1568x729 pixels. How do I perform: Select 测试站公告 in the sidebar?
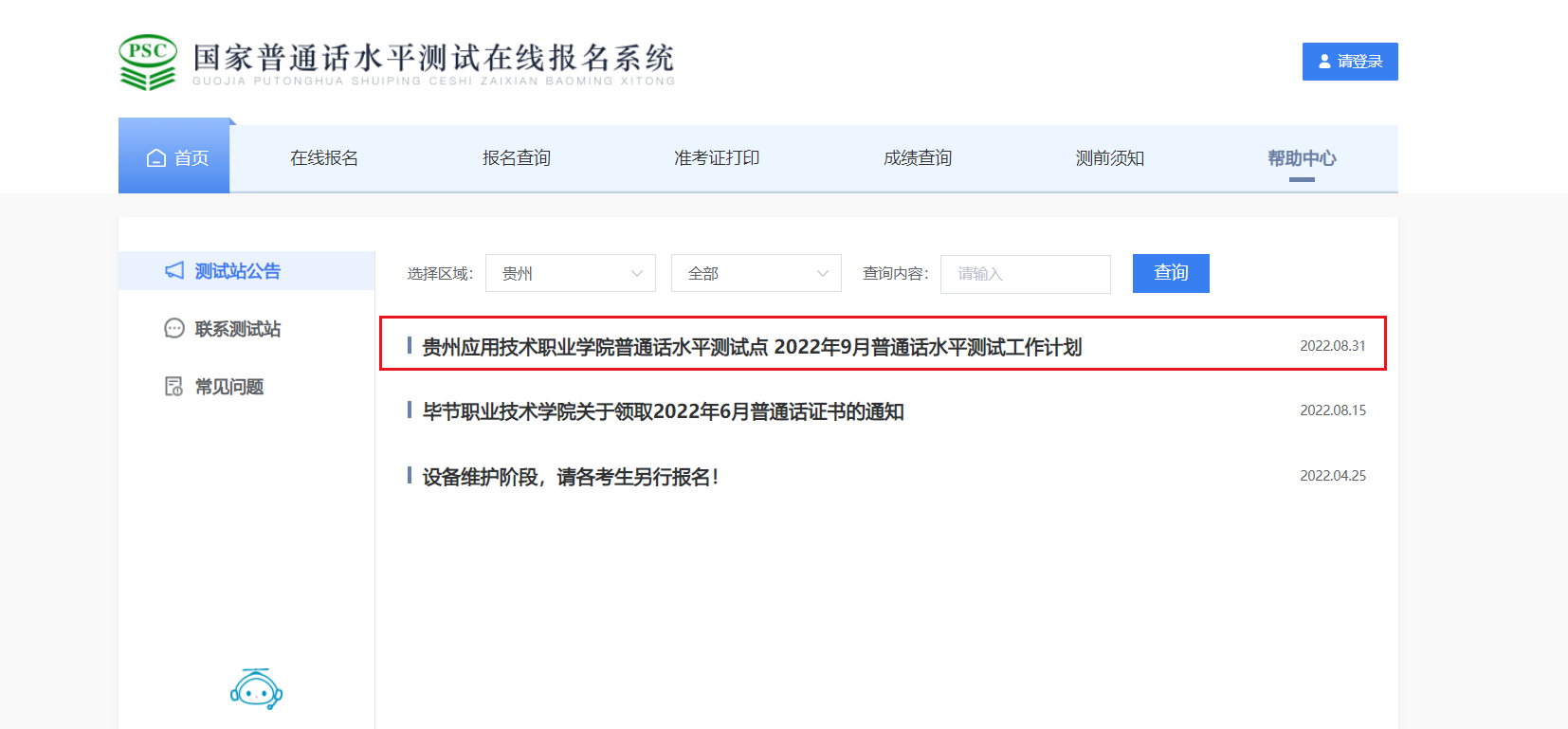coord(246,271)
